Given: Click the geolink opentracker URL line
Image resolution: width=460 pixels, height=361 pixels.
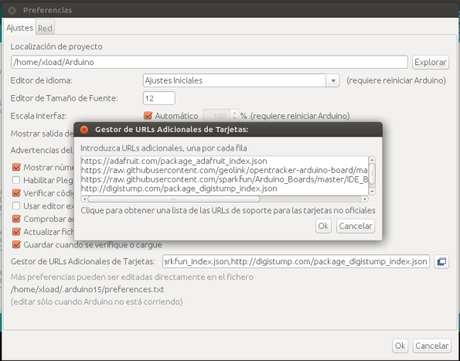Looking at the screenshot, I should tap(224, 170).
